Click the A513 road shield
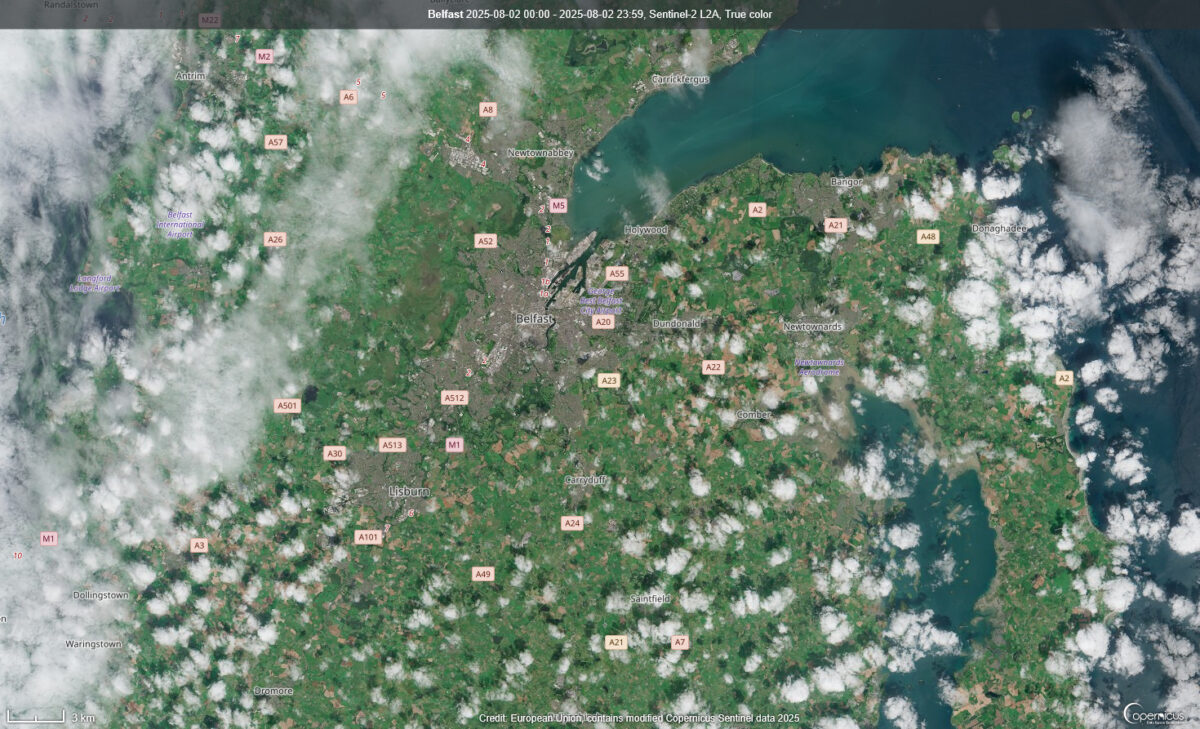The image size is (1200, 729). (x=392, y=445)
